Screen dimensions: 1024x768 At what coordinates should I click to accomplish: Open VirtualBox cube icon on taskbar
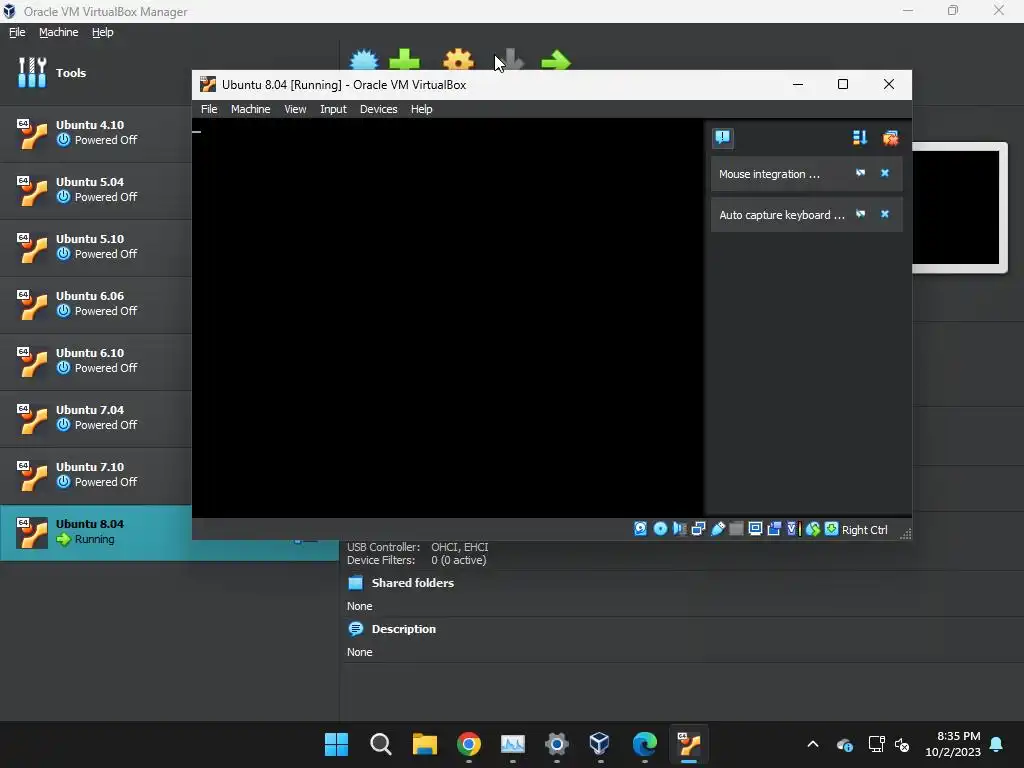click(x=600, y=744)
